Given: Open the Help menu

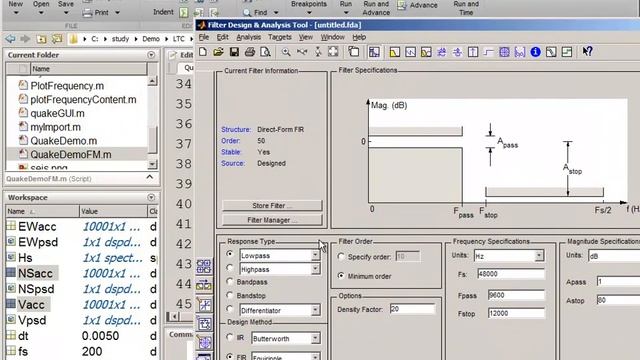Looking at the screenshot, I should (x=359, y=37).
